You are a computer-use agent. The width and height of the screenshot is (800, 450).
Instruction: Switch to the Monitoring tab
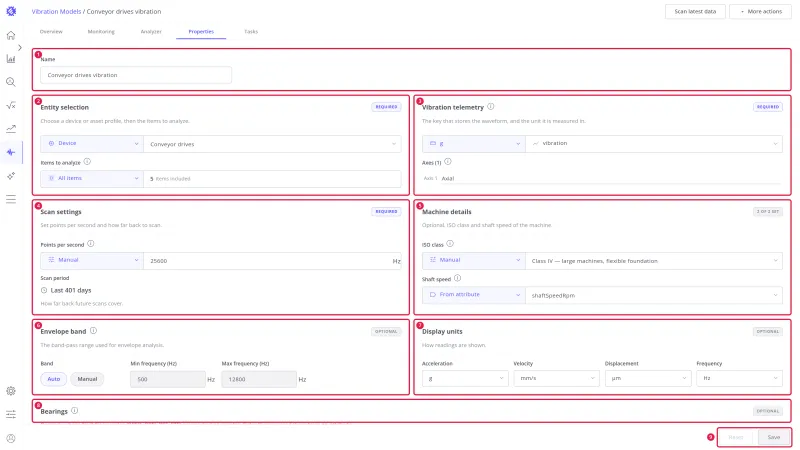click(101, 32)
